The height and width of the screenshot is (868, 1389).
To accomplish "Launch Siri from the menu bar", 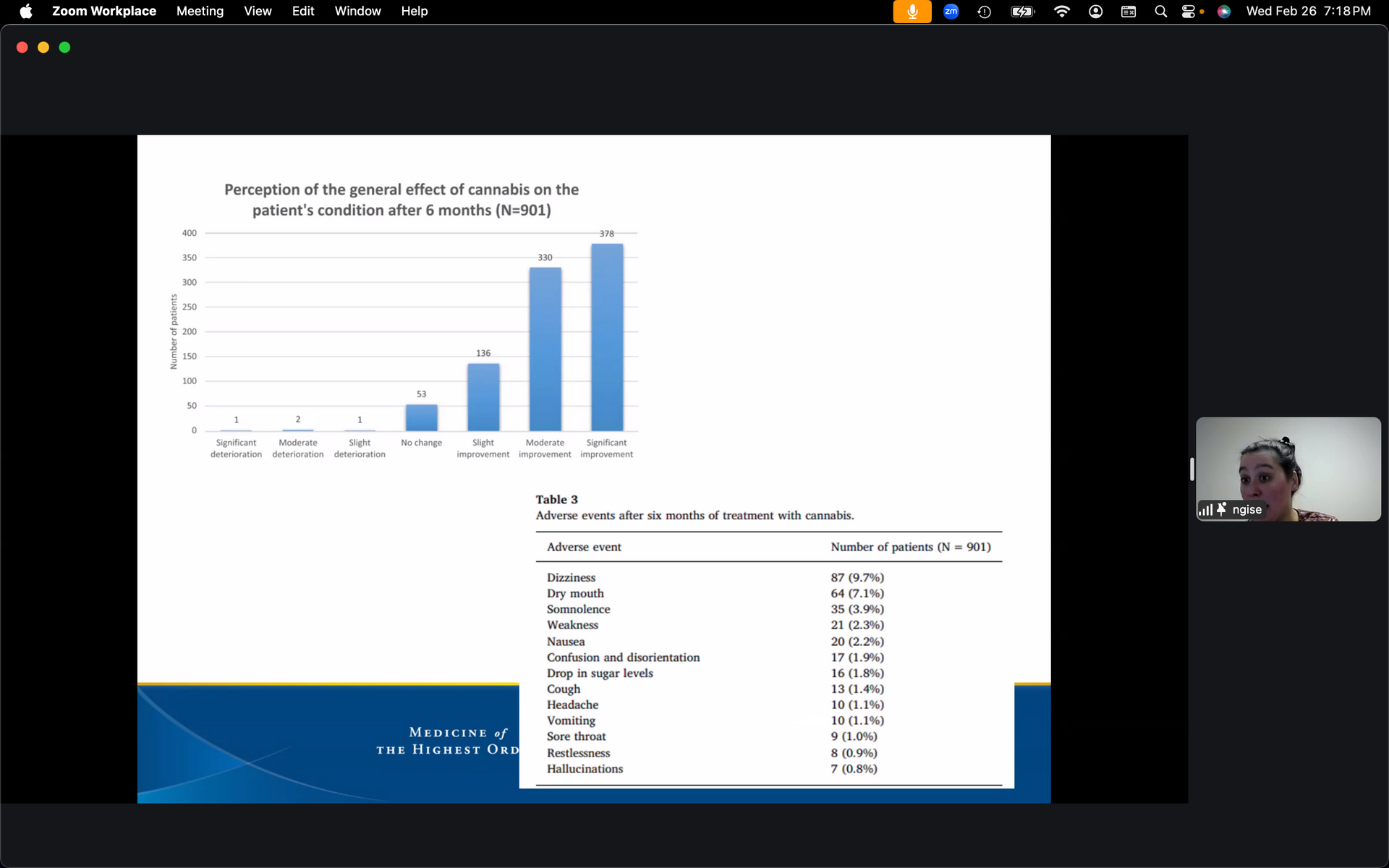I will pyautogui.click(x=1223, y=12).
